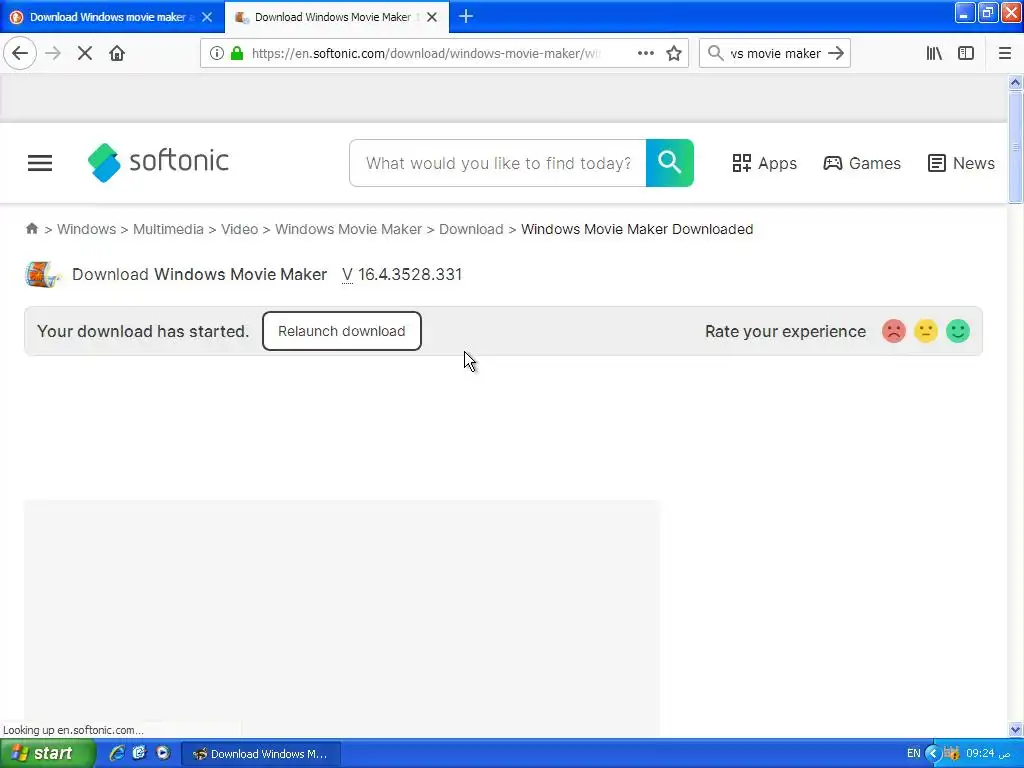Show sidebars icon in browser toolbar
The image size is (1024, 768).
pyautogui.click(x=966, y=54)
